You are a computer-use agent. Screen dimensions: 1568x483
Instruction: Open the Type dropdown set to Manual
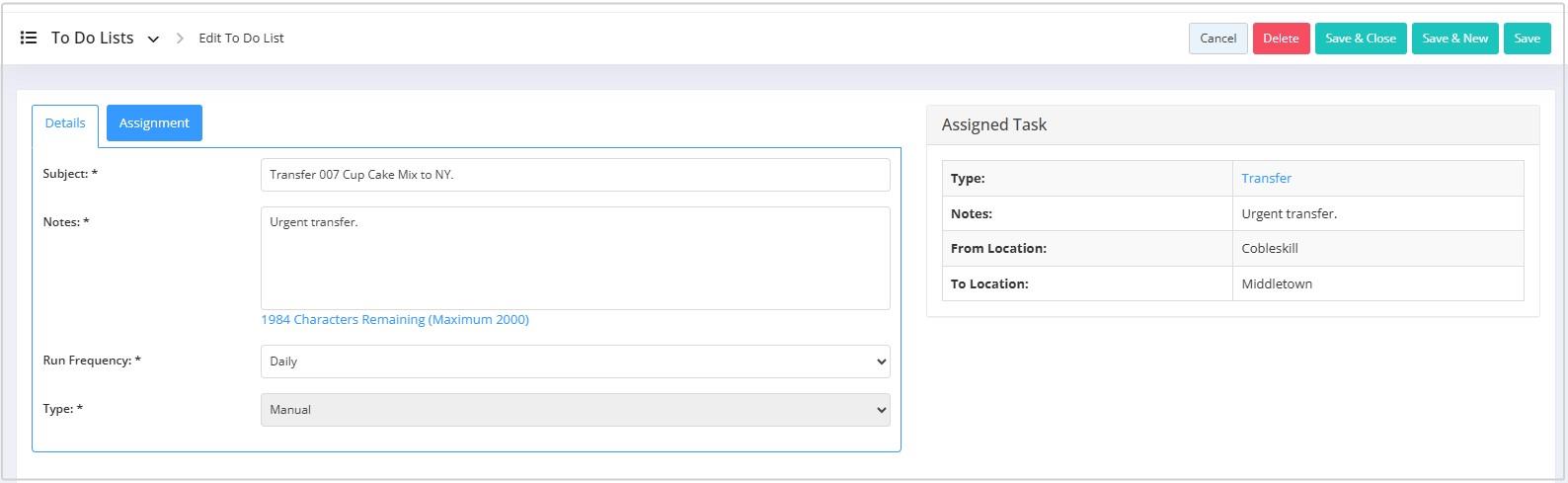point(575,410)
